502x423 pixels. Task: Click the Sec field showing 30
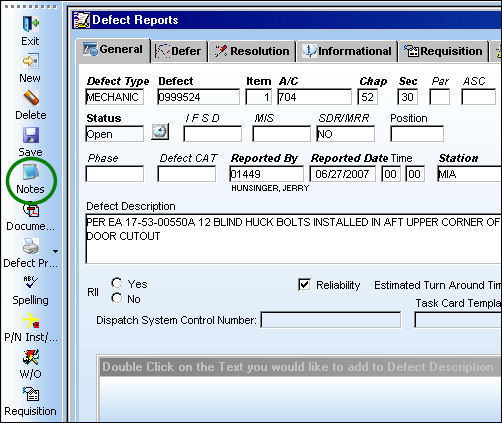pos(407,97)
